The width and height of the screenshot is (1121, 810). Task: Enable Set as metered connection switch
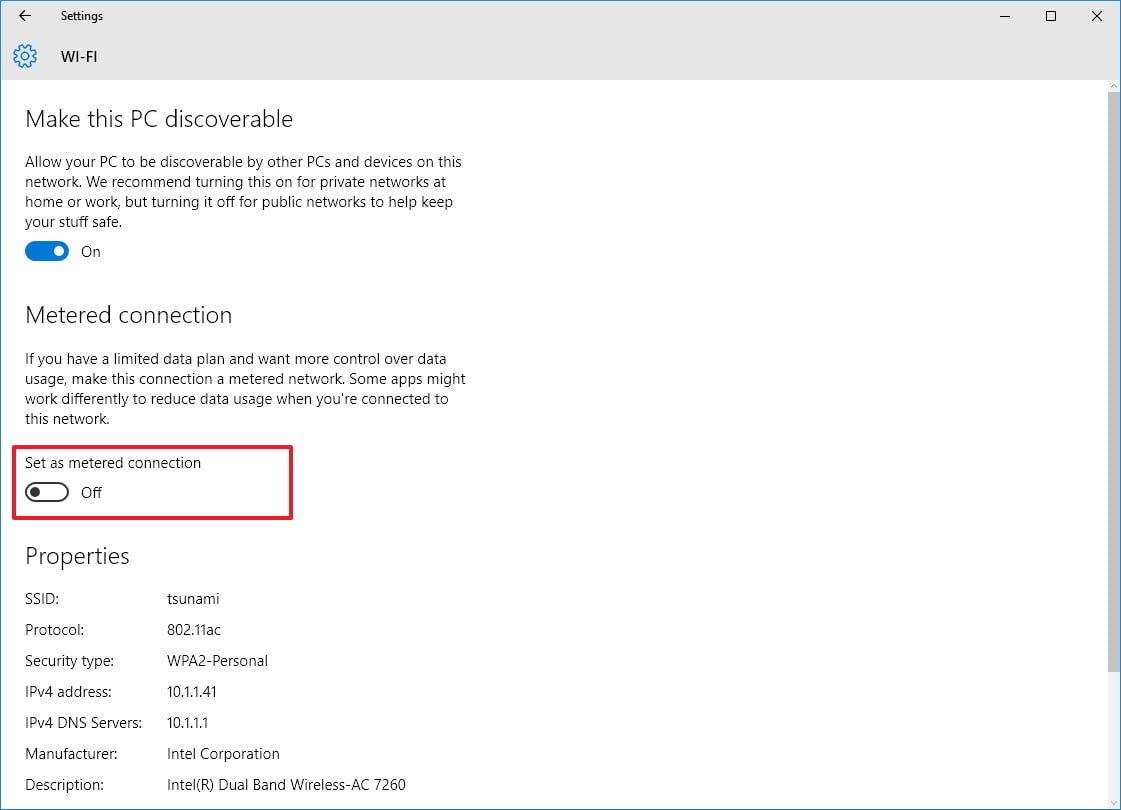point(47,492)
